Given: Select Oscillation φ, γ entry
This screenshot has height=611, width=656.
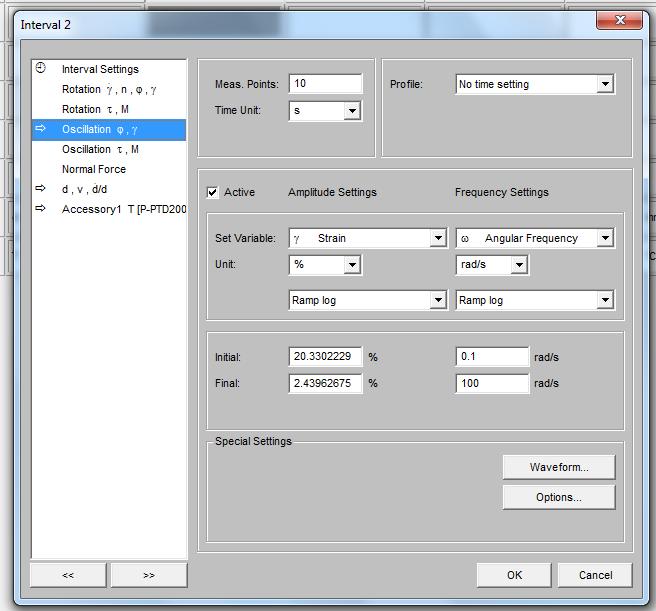Looking at the screenshot, I should pos(109,129).
